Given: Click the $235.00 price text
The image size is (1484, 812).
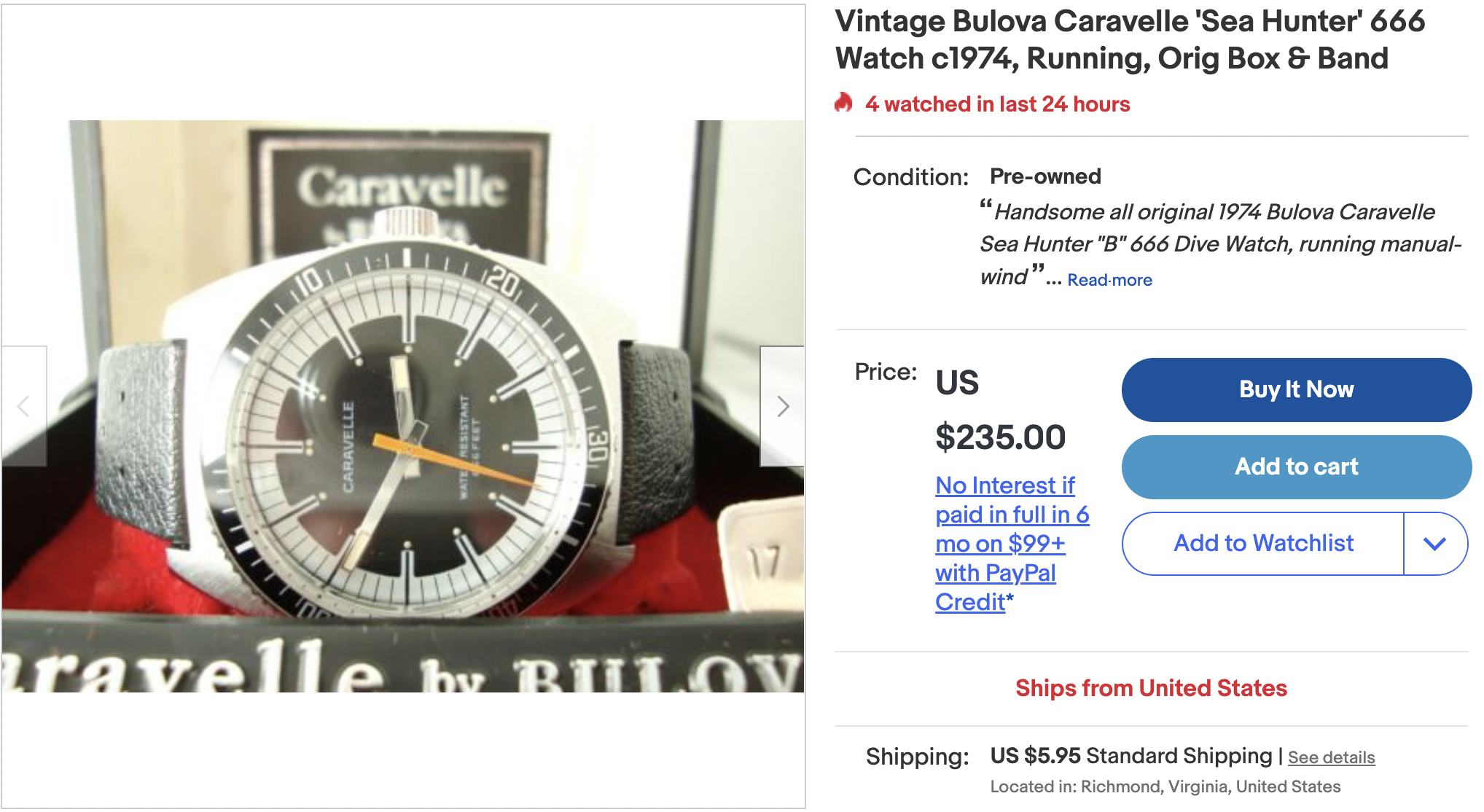Looking at the screenshot, I should [1000, 437].
